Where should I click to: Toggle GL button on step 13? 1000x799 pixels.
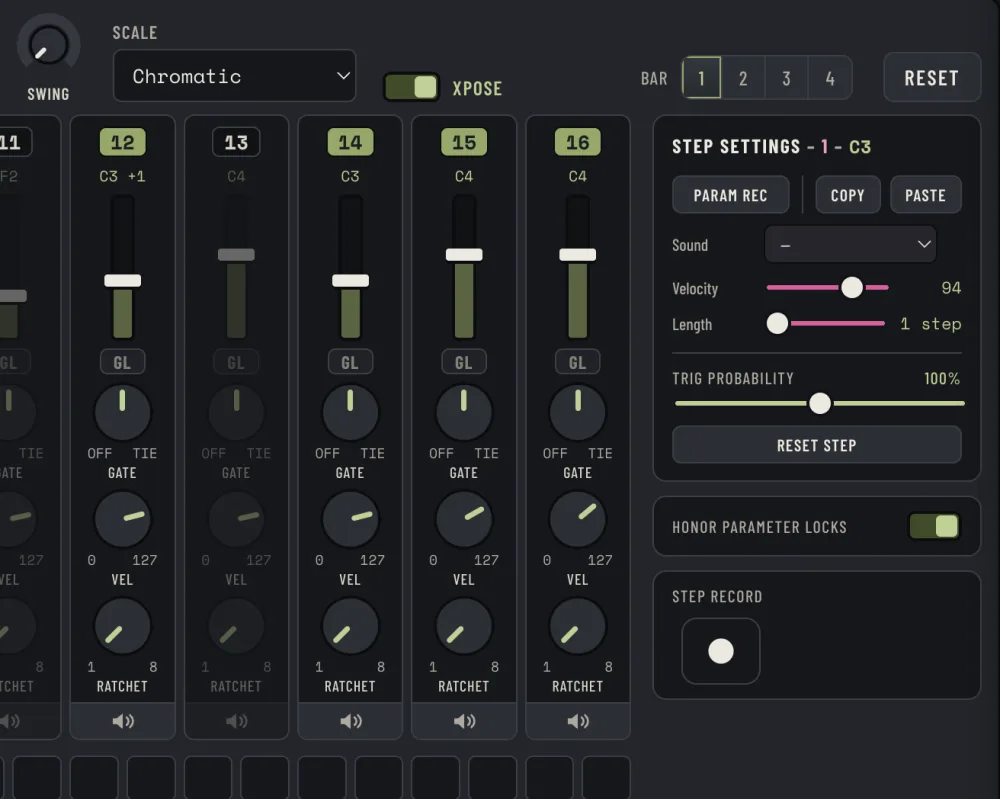[x=236, y=362]
